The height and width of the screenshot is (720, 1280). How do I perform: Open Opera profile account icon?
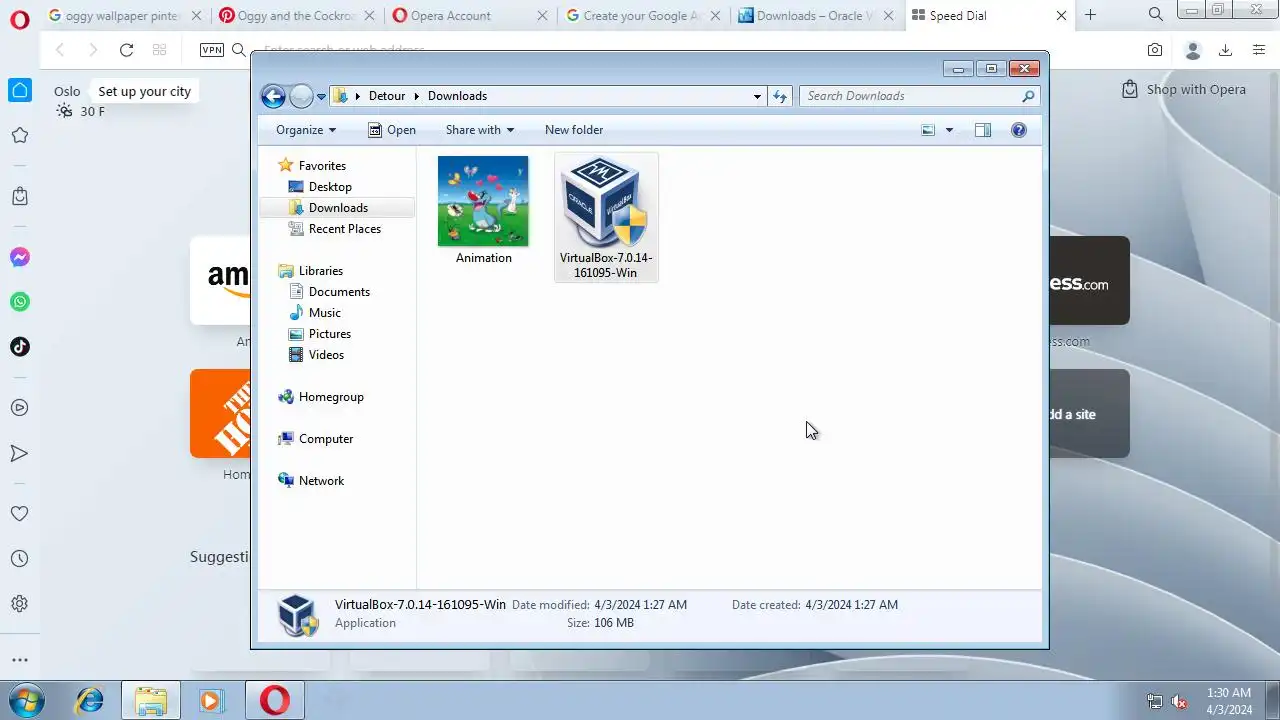pos(1192,50)
